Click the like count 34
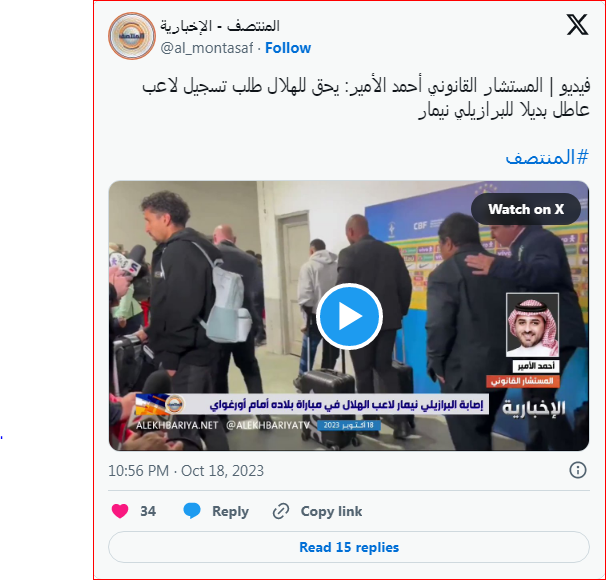 (148, 511)
